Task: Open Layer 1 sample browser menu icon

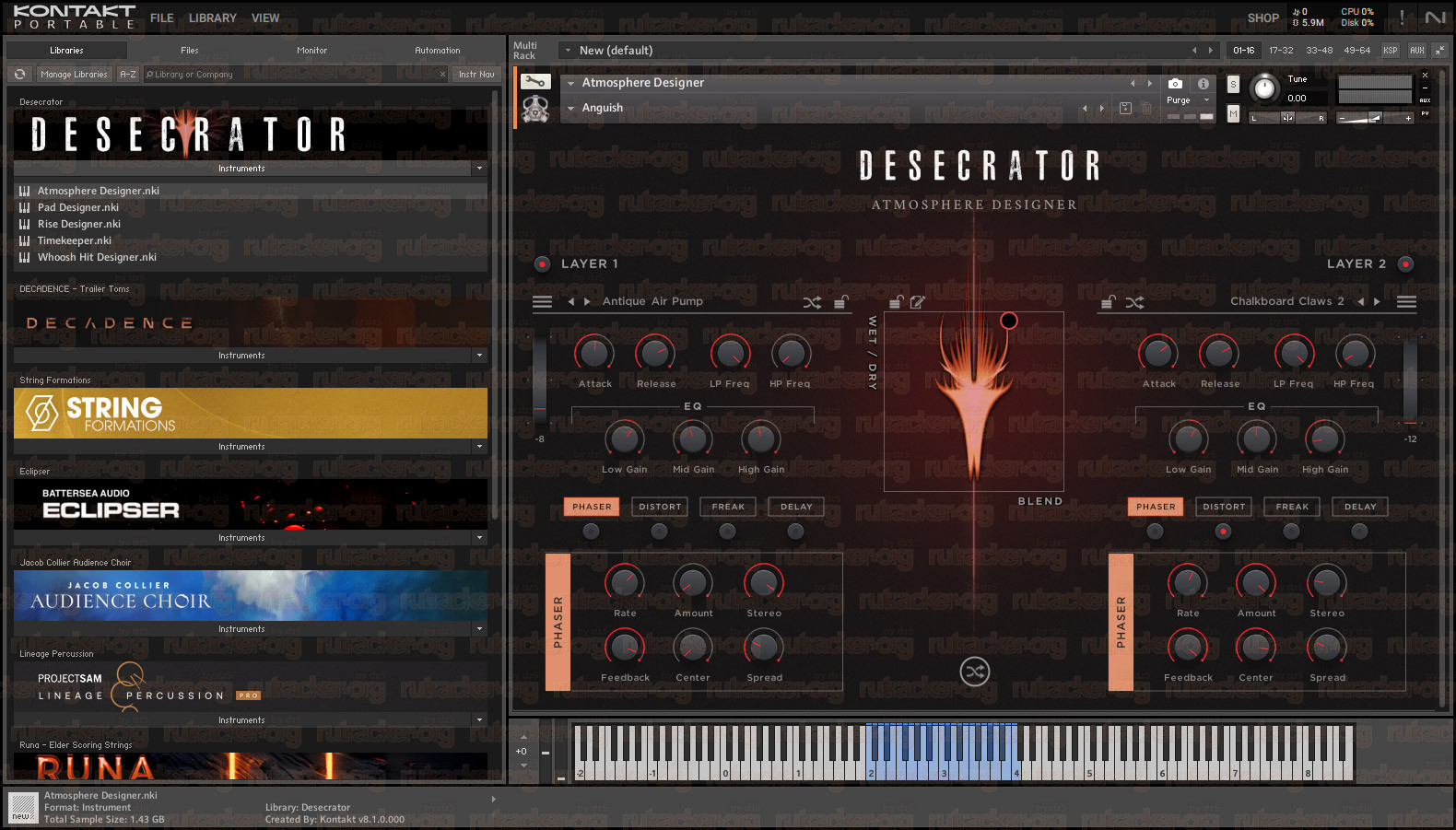Action: (x=543, y=301)
